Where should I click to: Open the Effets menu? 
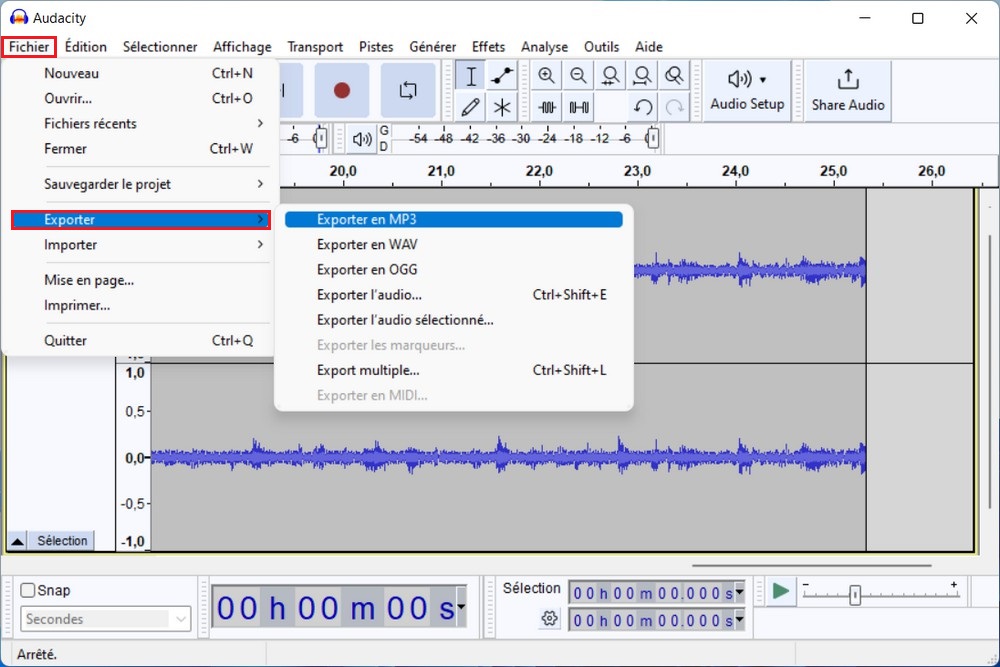[488, 47]
